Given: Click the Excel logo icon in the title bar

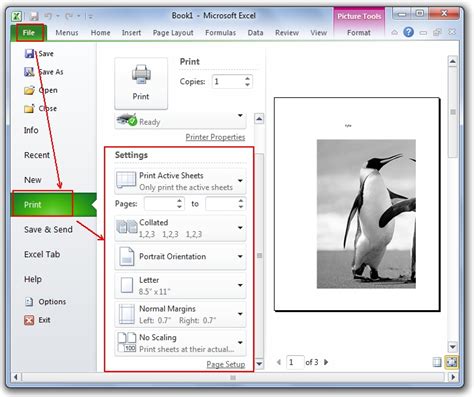Looking at the screenshot, I should (17, 16).
